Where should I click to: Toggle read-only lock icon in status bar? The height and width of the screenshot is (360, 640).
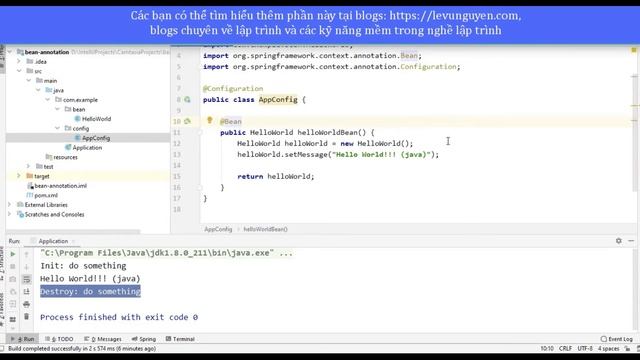point(627,349)
